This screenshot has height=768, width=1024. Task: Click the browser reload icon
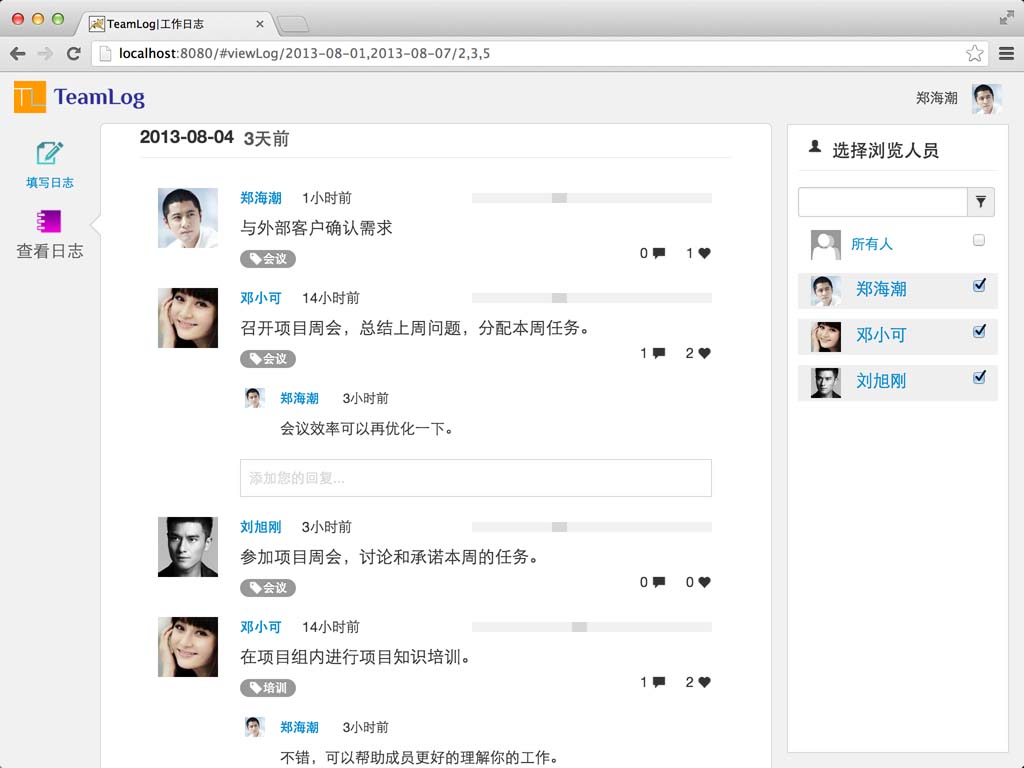(73, 55)
